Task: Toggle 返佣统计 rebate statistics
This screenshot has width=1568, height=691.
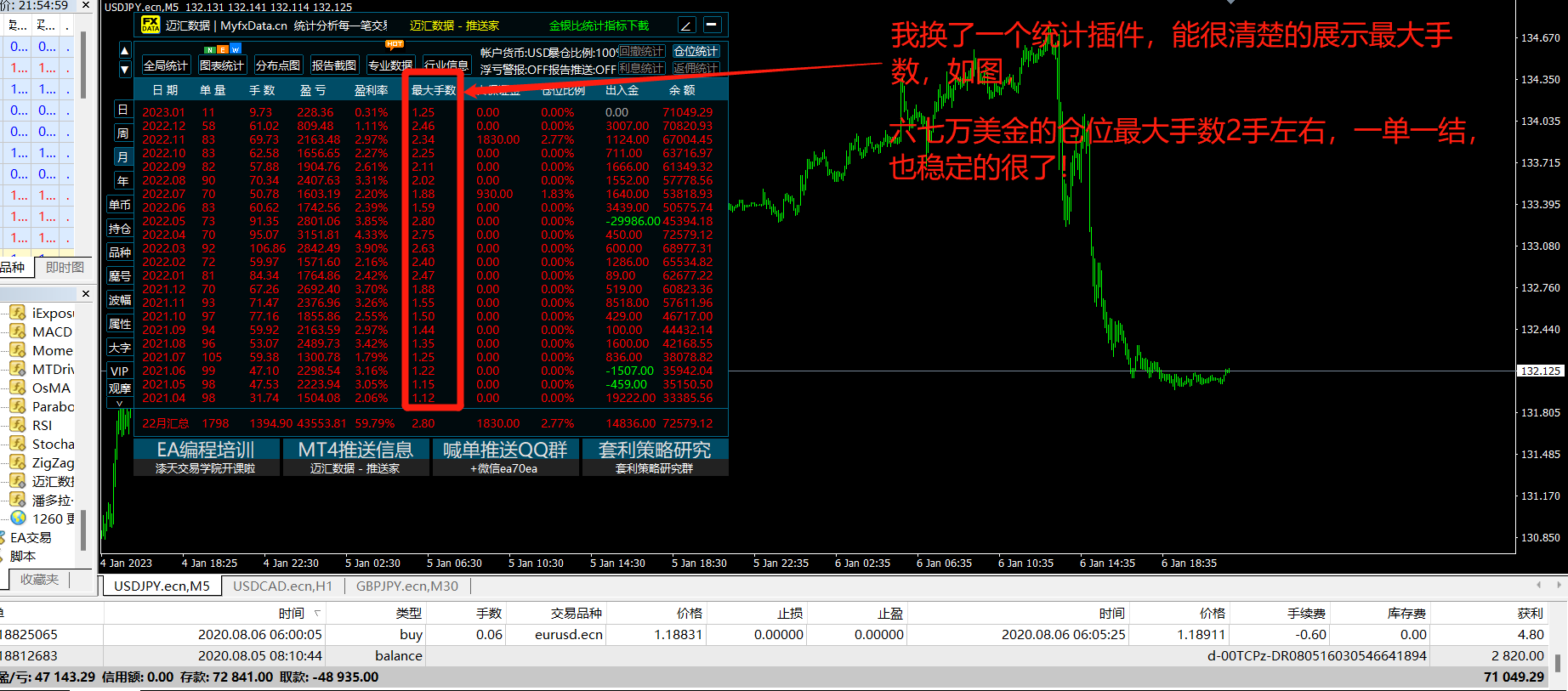Action: 696,68
